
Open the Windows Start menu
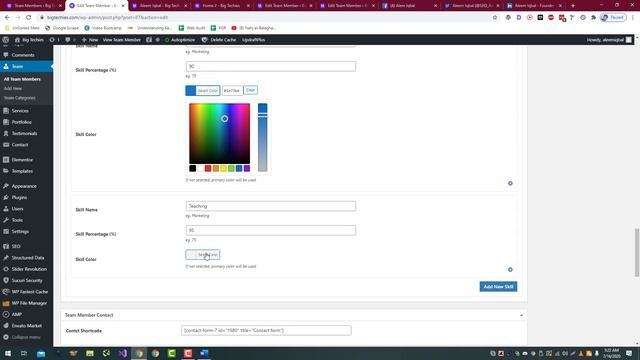coord(8,353)
